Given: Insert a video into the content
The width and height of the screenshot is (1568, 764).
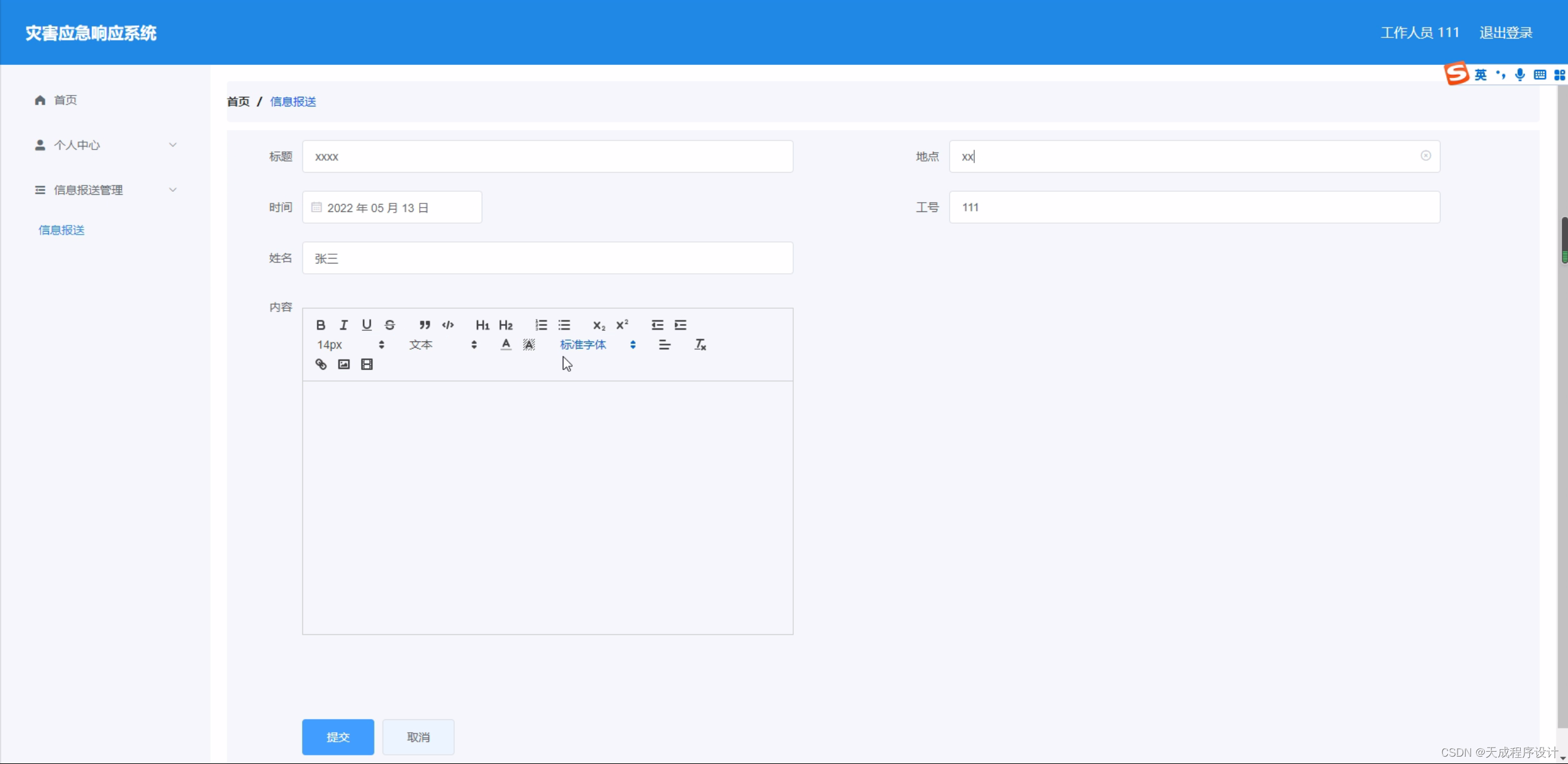Looking at the screenshot, I should click(366, 363).
